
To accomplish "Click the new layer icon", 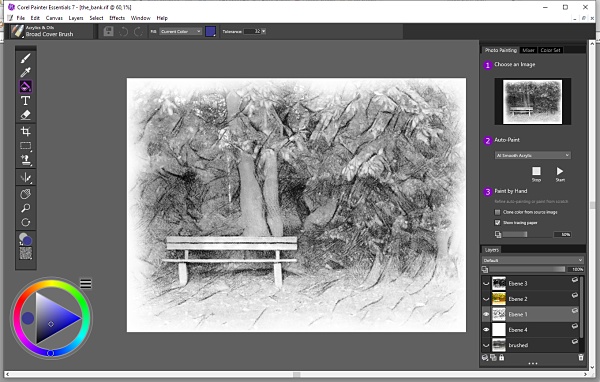I will click(x=485, y=358).
